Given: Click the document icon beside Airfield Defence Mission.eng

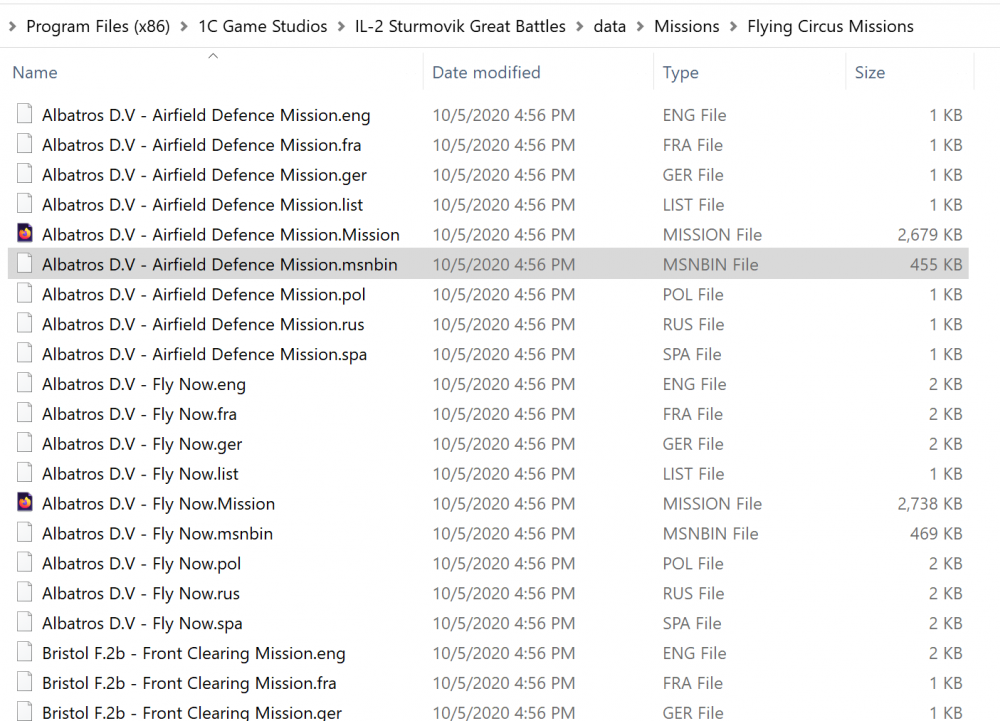Looking at the screenshot, I should coord(24,115).
